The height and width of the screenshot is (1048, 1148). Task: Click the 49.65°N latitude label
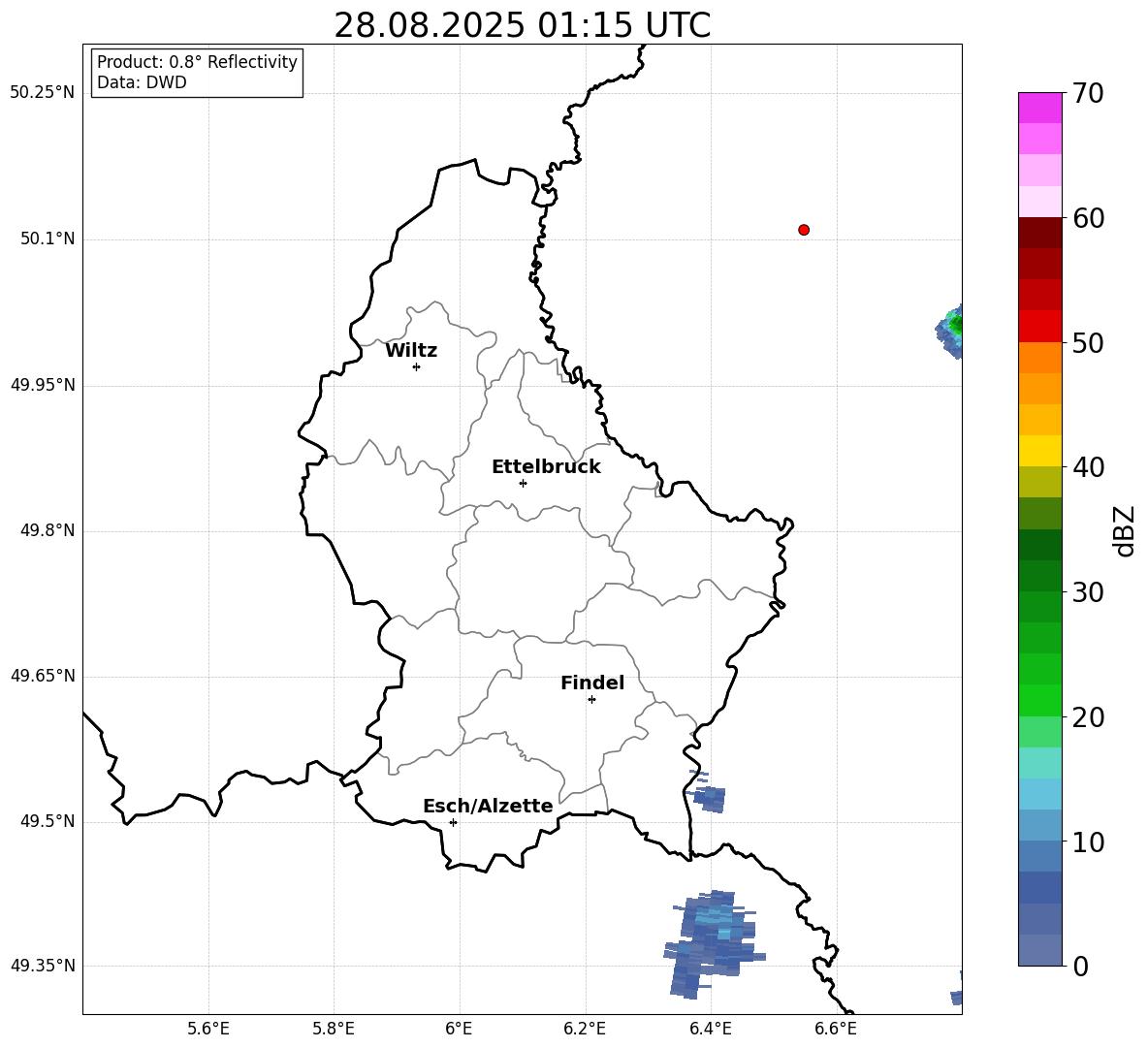(x=43, y=676)
